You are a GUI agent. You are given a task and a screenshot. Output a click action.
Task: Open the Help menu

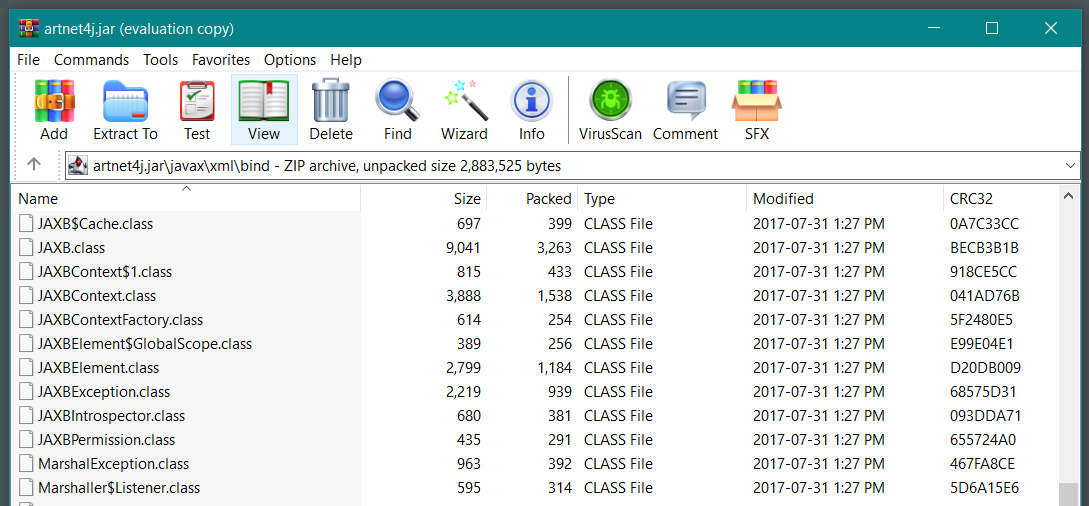pos(346,60)
